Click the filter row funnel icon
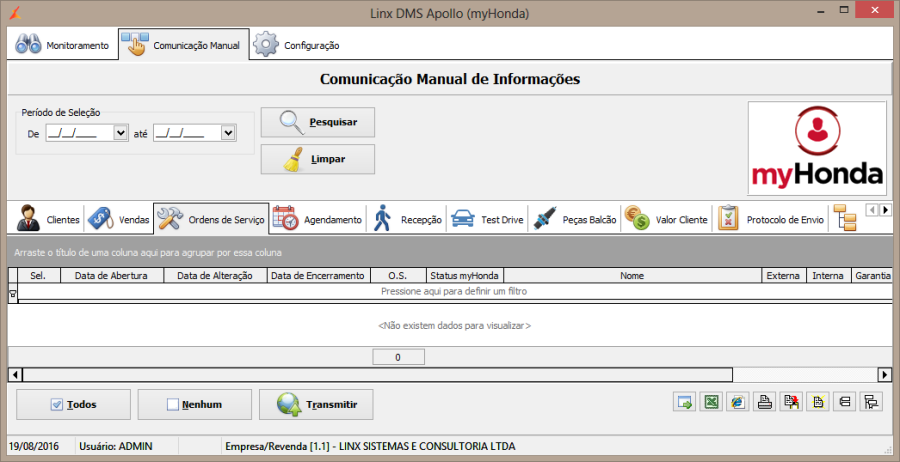Screen dimensions: 900x462 coord(13,292)
